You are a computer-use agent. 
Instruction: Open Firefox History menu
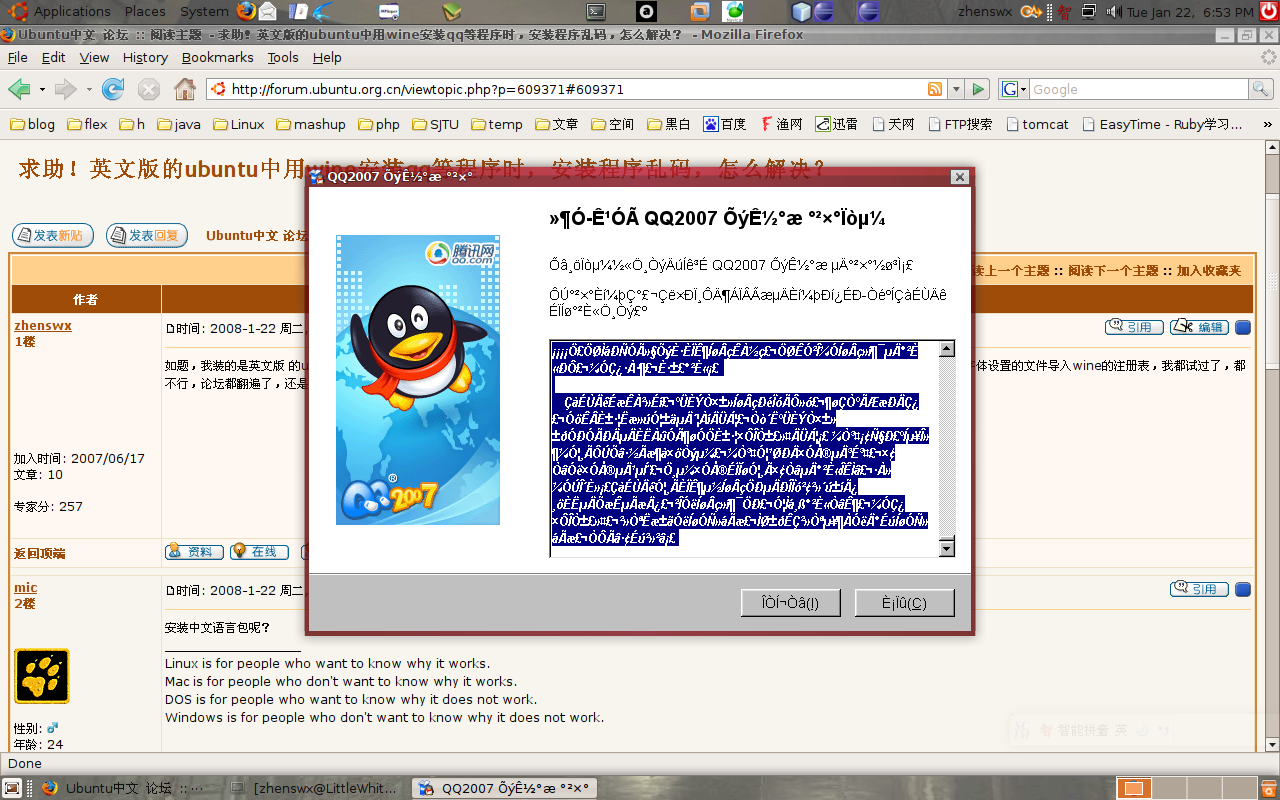[145, 57]
